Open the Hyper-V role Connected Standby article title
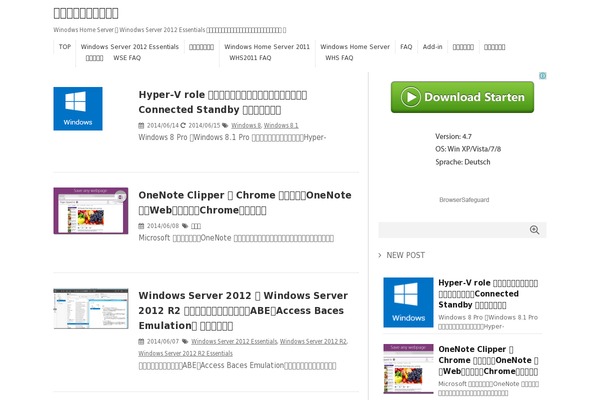The width and height of the screenshot is (600, 400). coord(223,102)
